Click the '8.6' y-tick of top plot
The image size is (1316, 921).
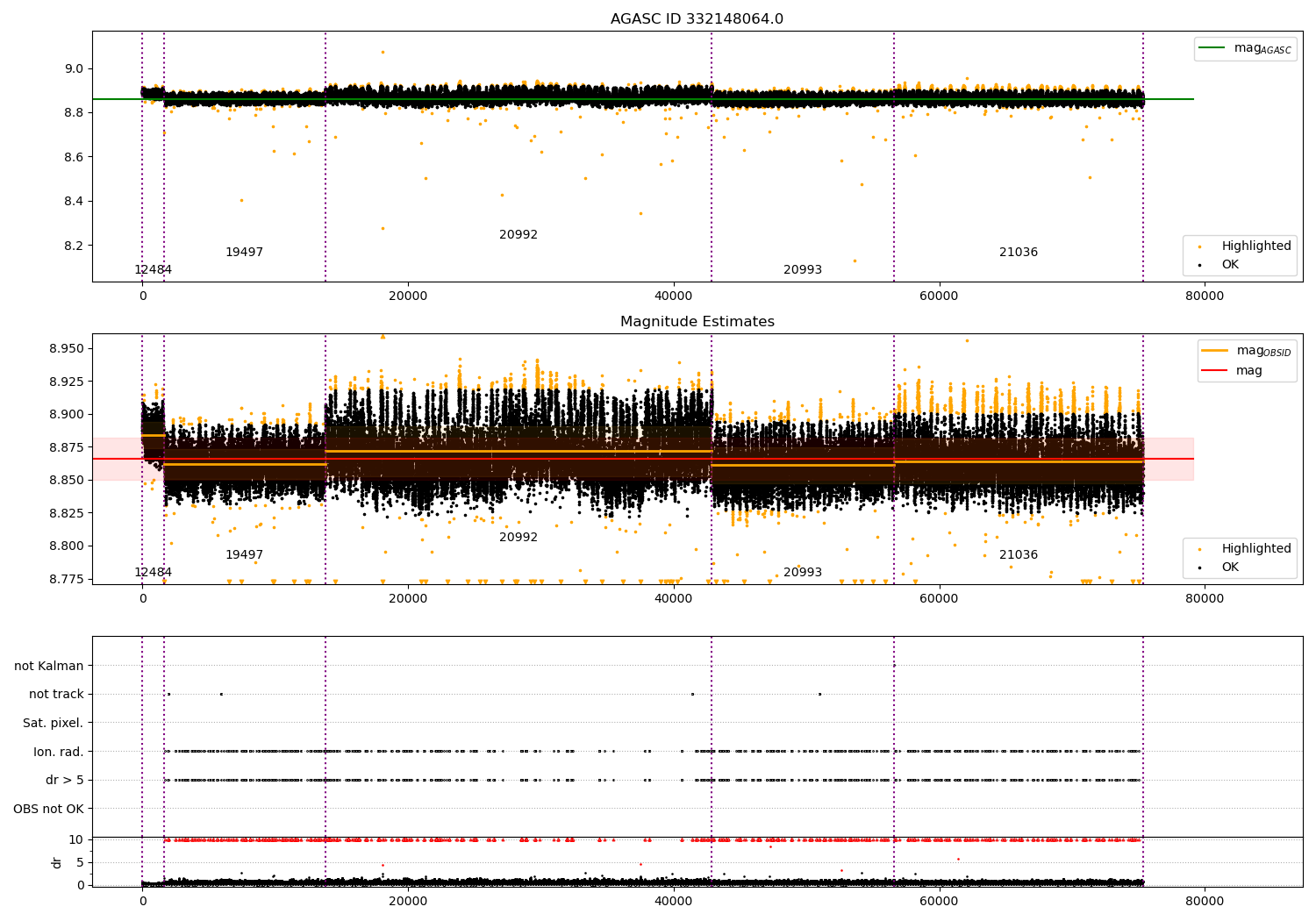pyautogui.click(x=74, y=157)
